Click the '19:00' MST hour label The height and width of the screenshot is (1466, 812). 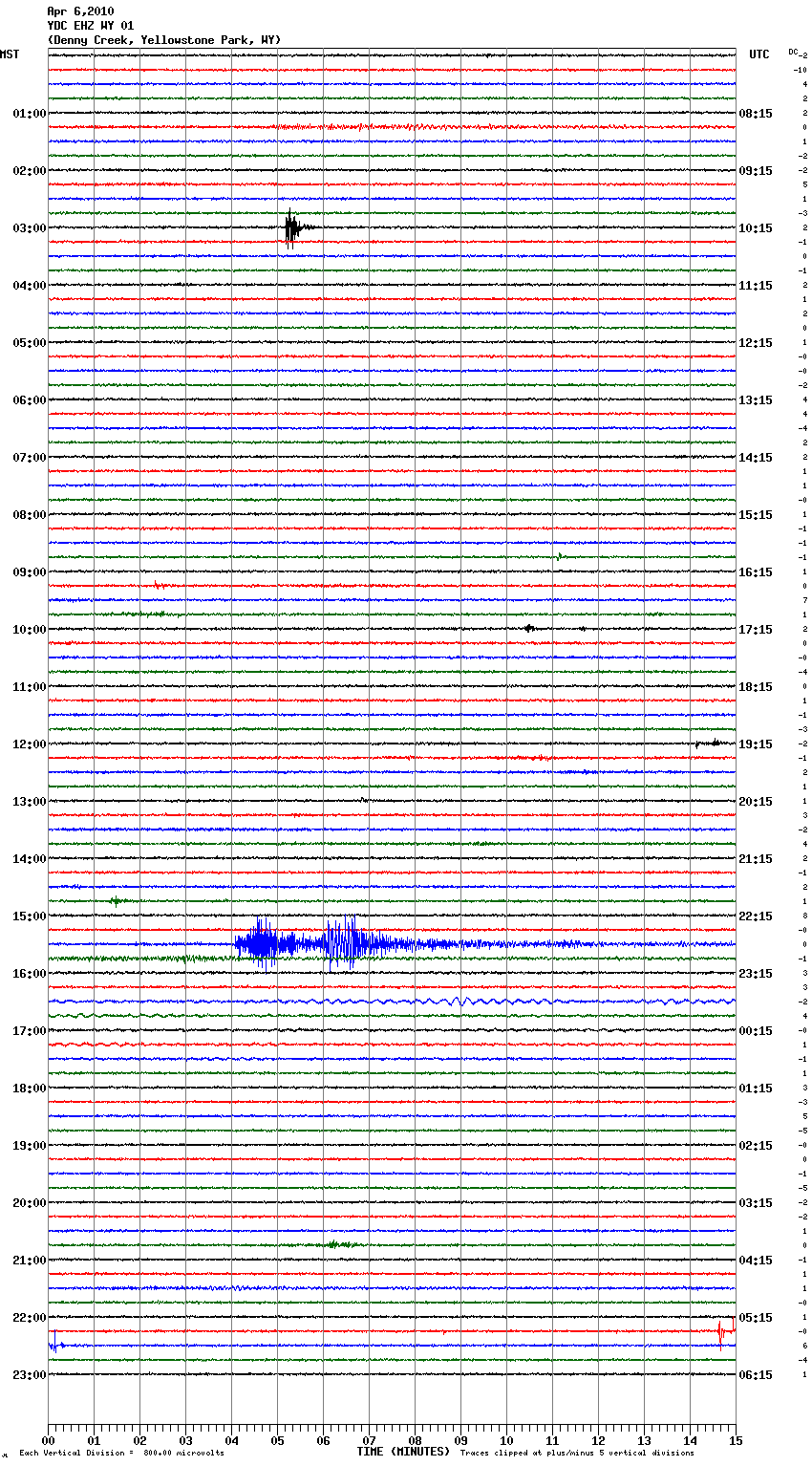tap(29, 1146)
